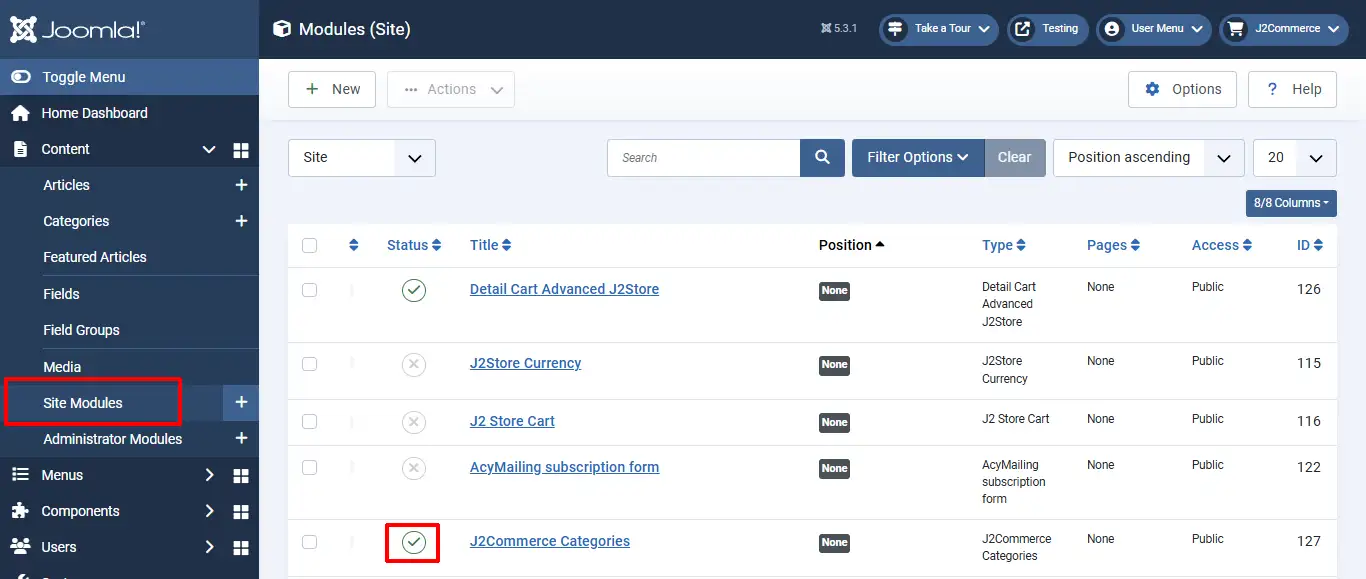Sort by Status column
1366x579 pixels.
414,246
